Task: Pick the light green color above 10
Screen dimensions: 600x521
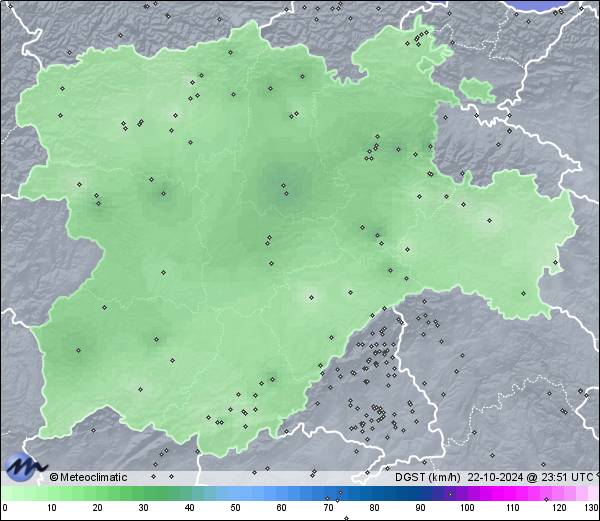Action: click(52, 493)
